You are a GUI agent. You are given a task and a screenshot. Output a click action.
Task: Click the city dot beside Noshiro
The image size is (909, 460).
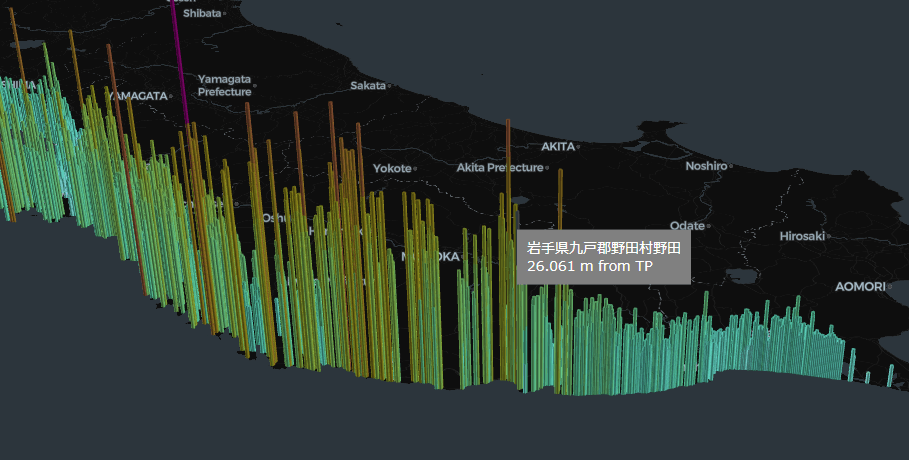pyautogui.click(x=730, y=166)
